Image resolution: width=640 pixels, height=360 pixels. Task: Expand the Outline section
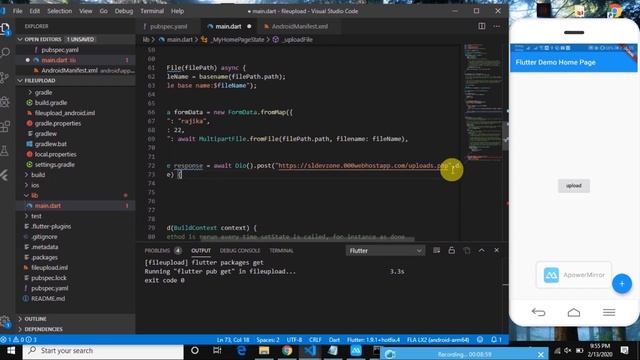(76, 319)
